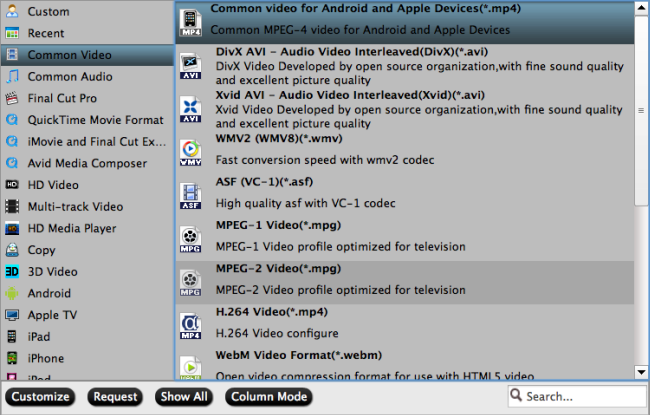
Task: Click the Search input field
Action: (577, 396)
